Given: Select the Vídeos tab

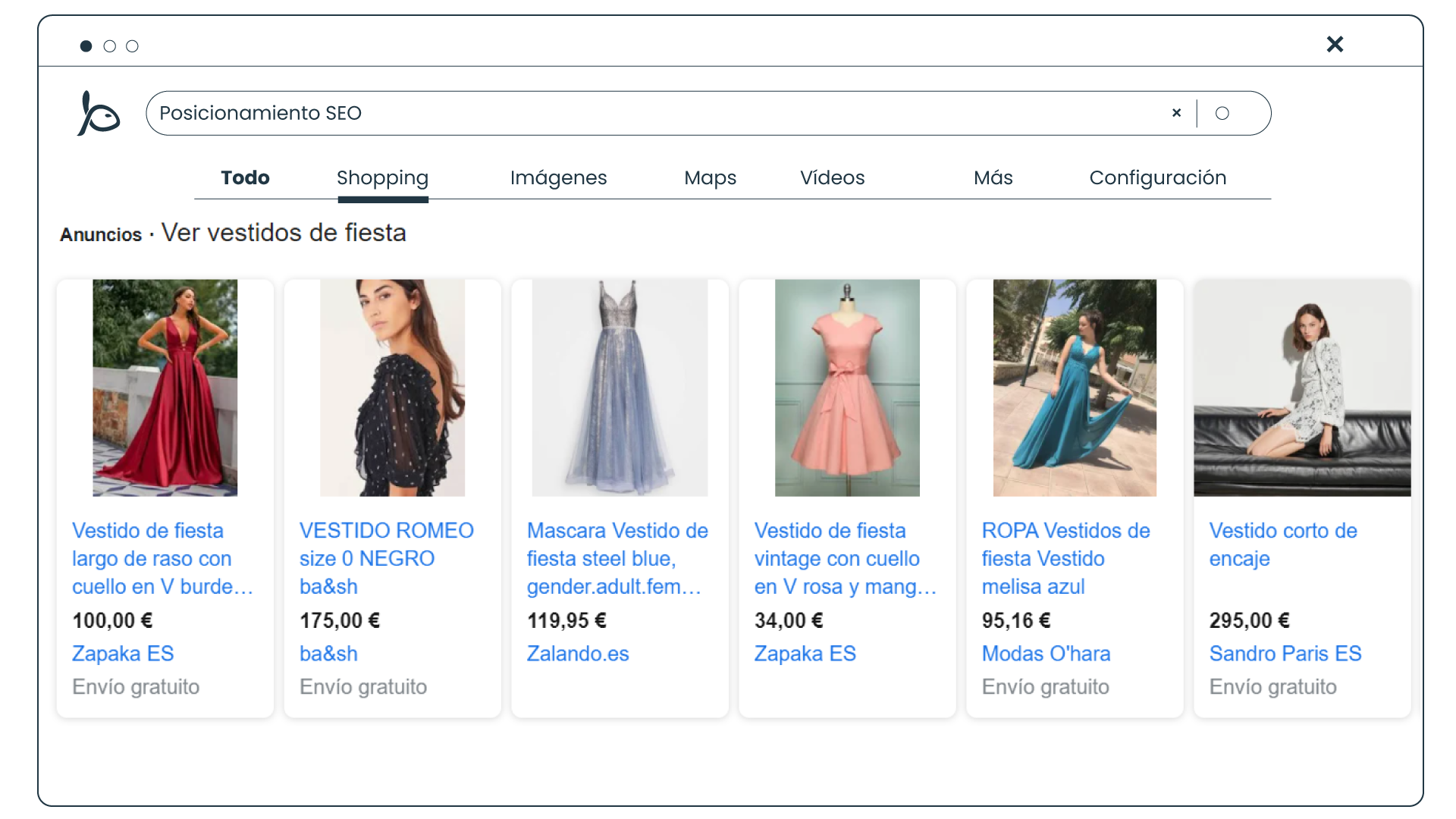Looking at the screenshot, I should click(832, 177).
